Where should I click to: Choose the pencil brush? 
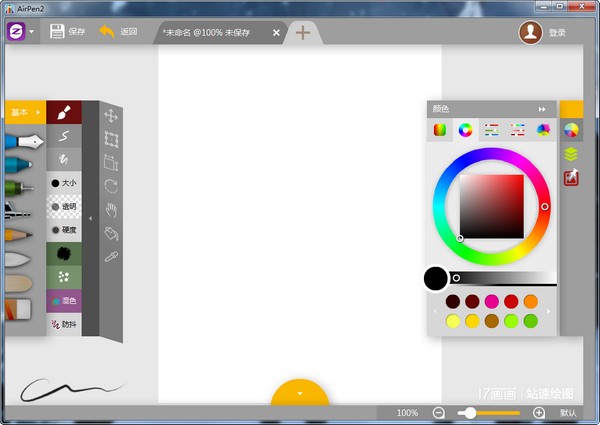[18, 234]
